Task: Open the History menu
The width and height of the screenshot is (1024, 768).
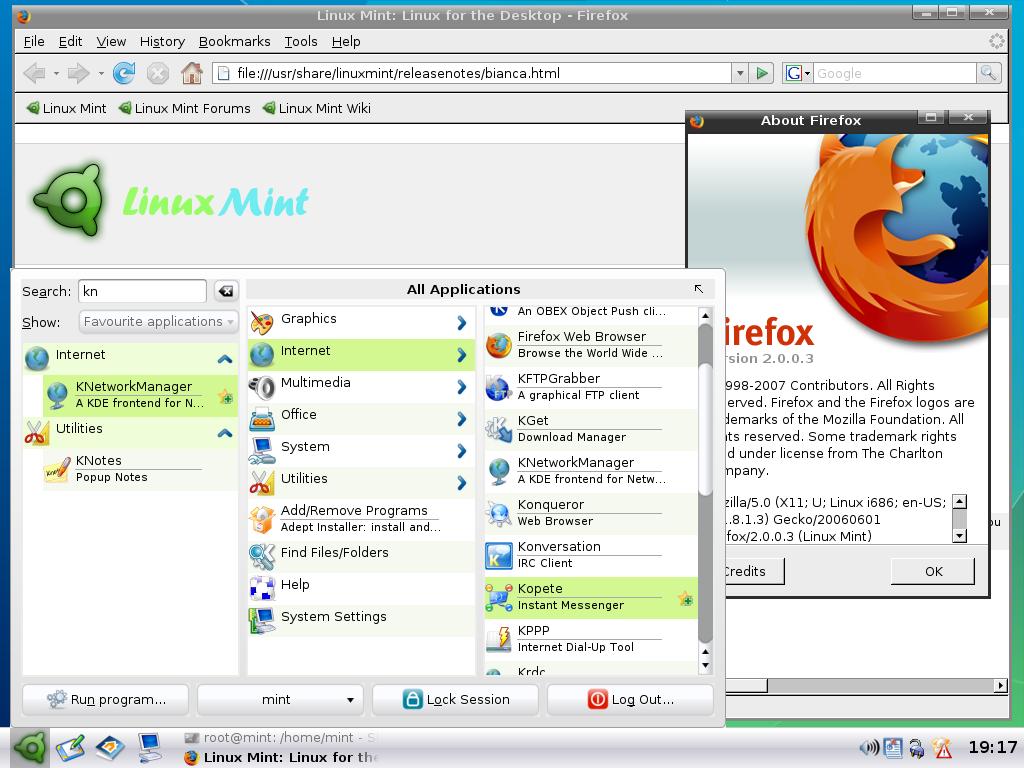Action: (162, 42)
